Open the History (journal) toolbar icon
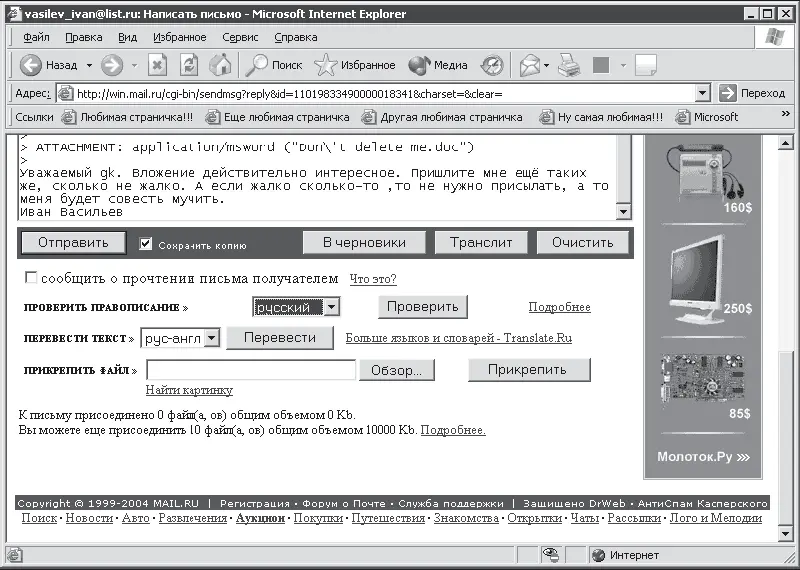The width and height of the screenshot is (800, 570). tap(492, 65)
